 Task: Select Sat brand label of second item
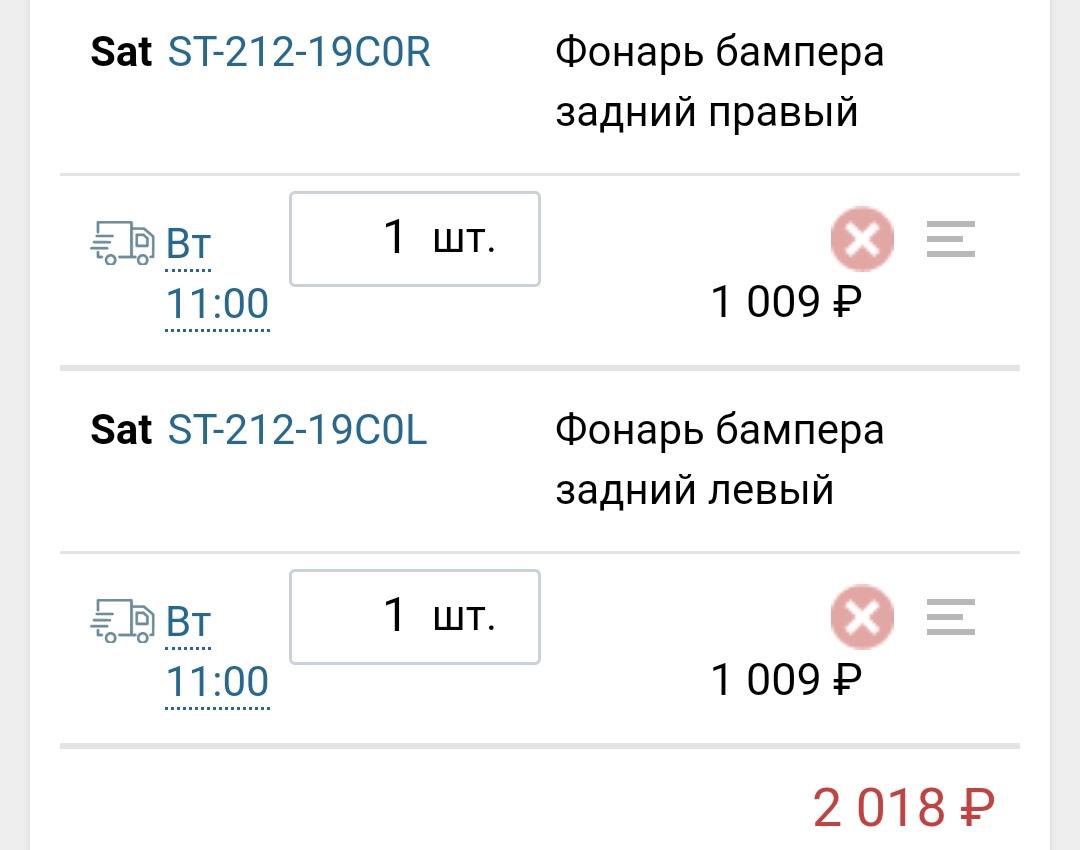pos(121,430)
